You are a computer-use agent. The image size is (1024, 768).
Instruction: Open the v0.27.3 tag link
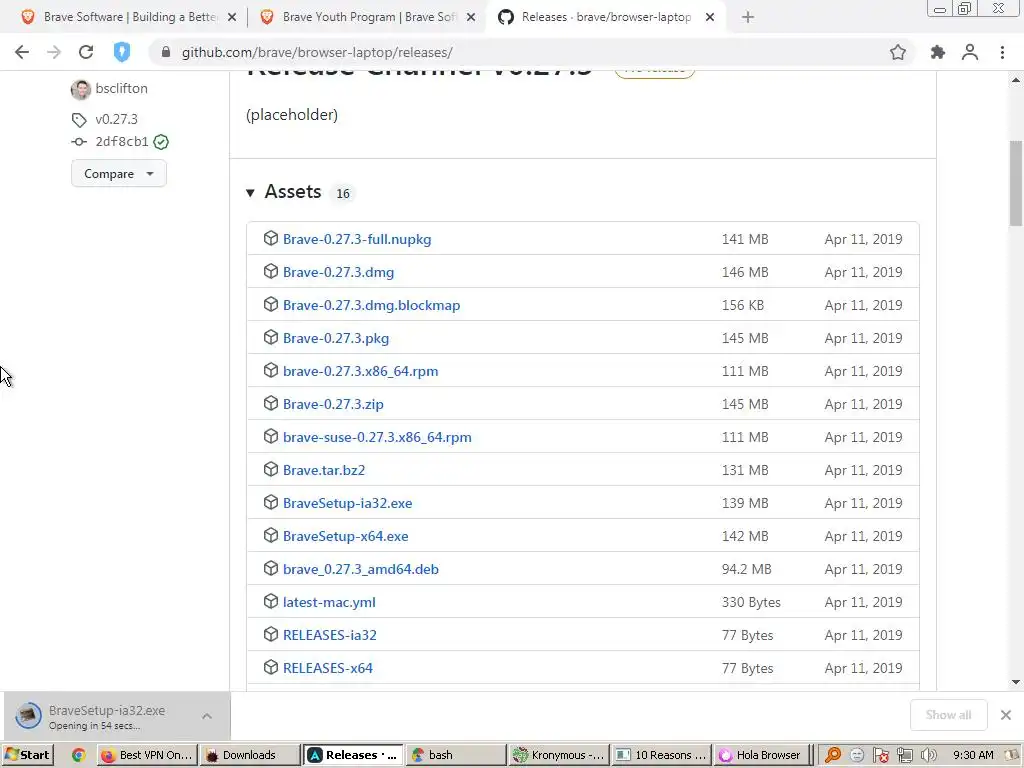[116, 120]
